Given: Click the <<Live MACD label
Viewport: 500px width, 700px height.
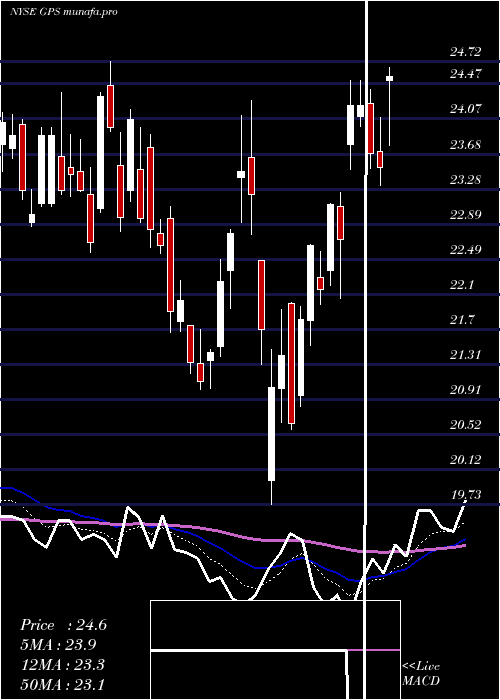Looking at the screenshot, I should pyautogui.click(x=421, y=673).
